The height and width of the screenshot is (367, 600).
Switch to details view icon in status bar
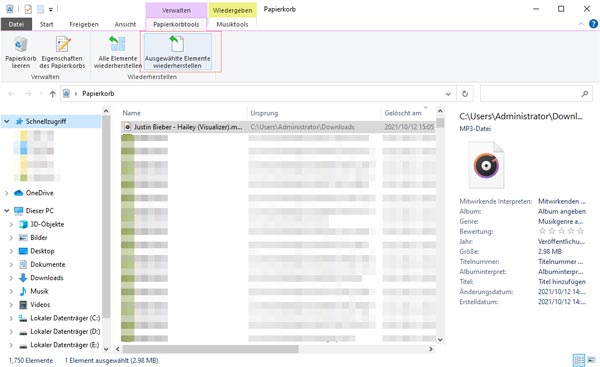tap(579, 360)
